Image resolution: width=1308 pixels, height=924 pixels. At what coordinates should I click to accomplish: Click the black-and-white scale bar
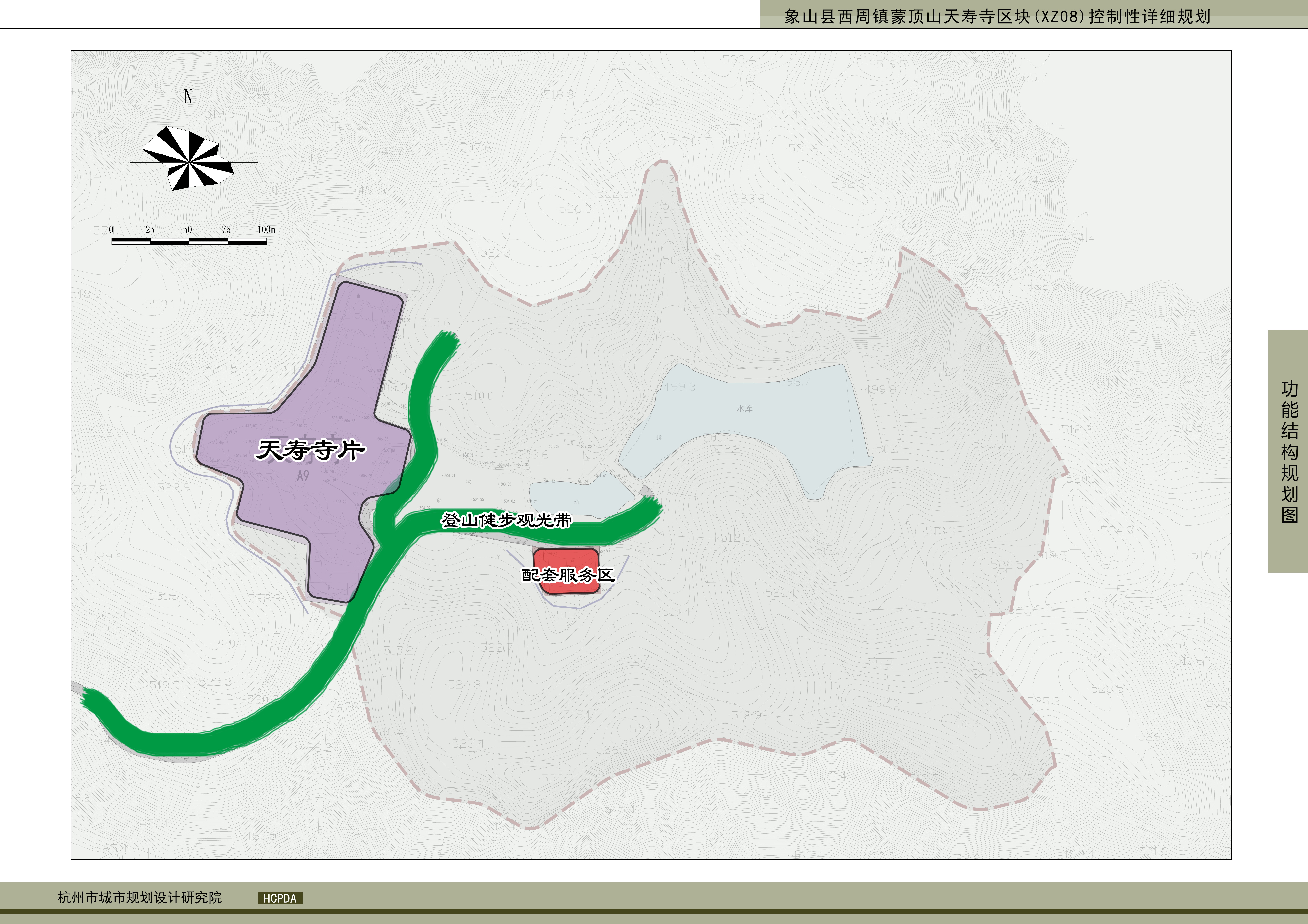[189, 242]
